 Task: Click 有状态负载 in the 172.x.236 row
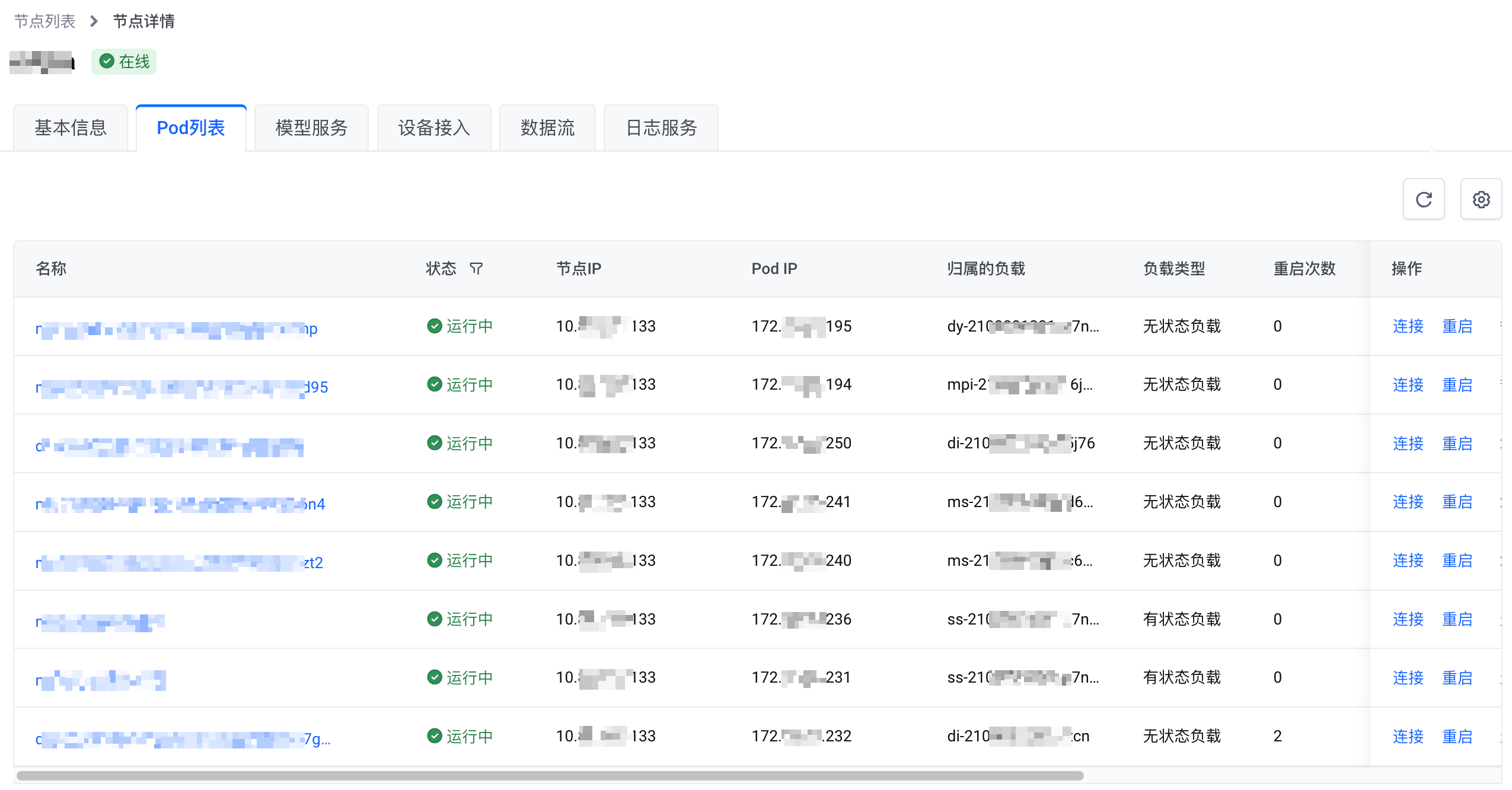(x=1182, y=619)
